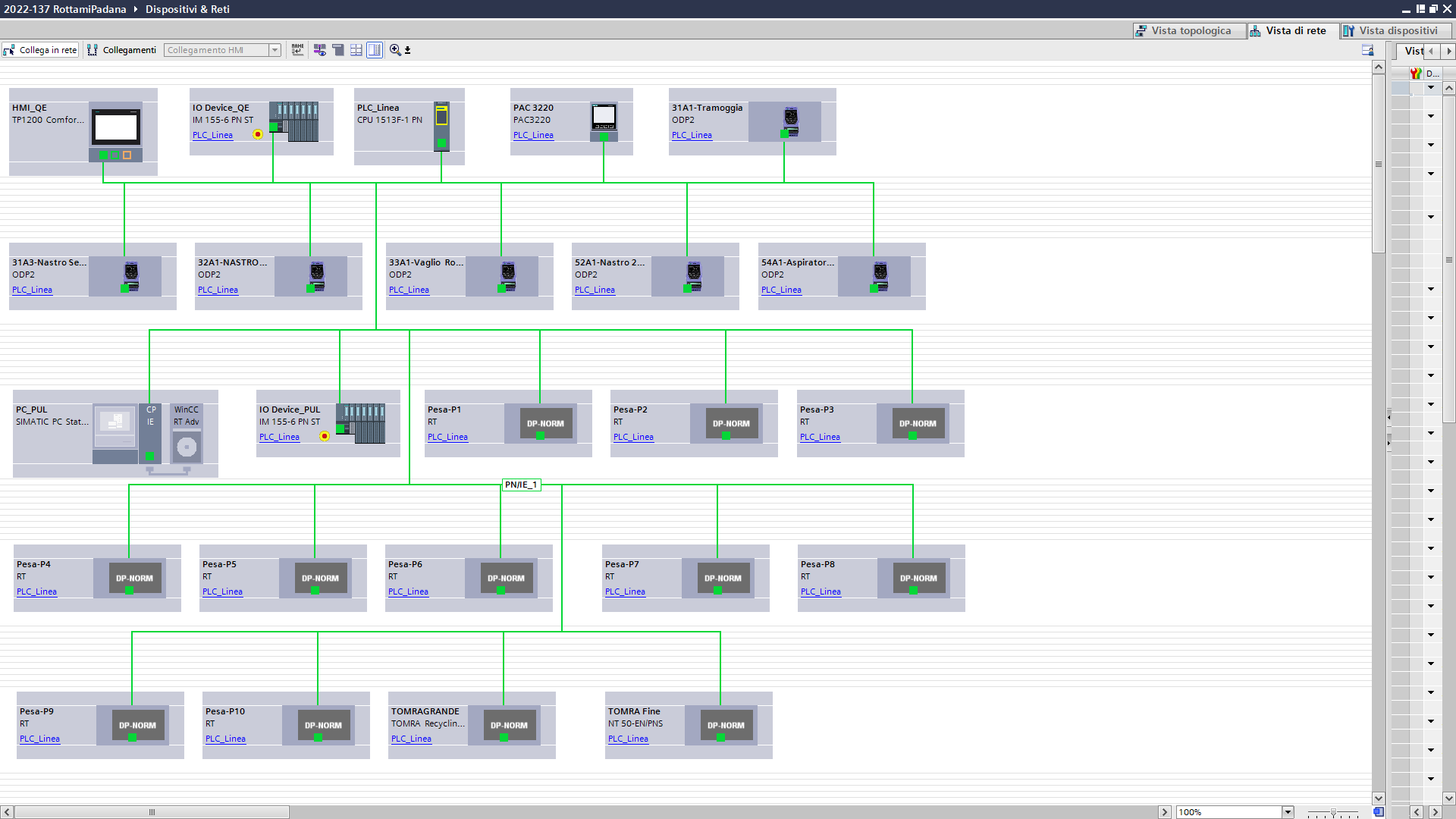Select the PC_PUL SIMATIC PC station icon
This screenshot has width=1456, height=819.
click(x=115, y=434)
